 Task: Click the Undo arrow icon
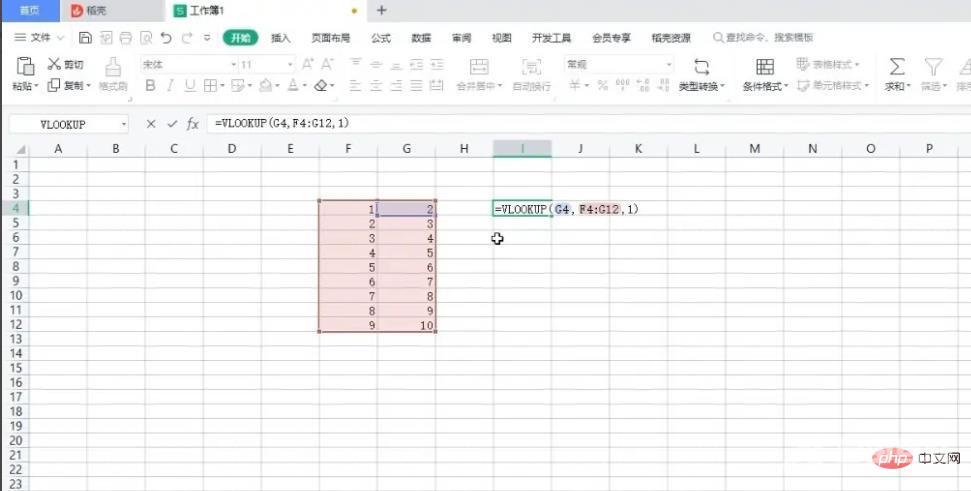click(166, 38)
